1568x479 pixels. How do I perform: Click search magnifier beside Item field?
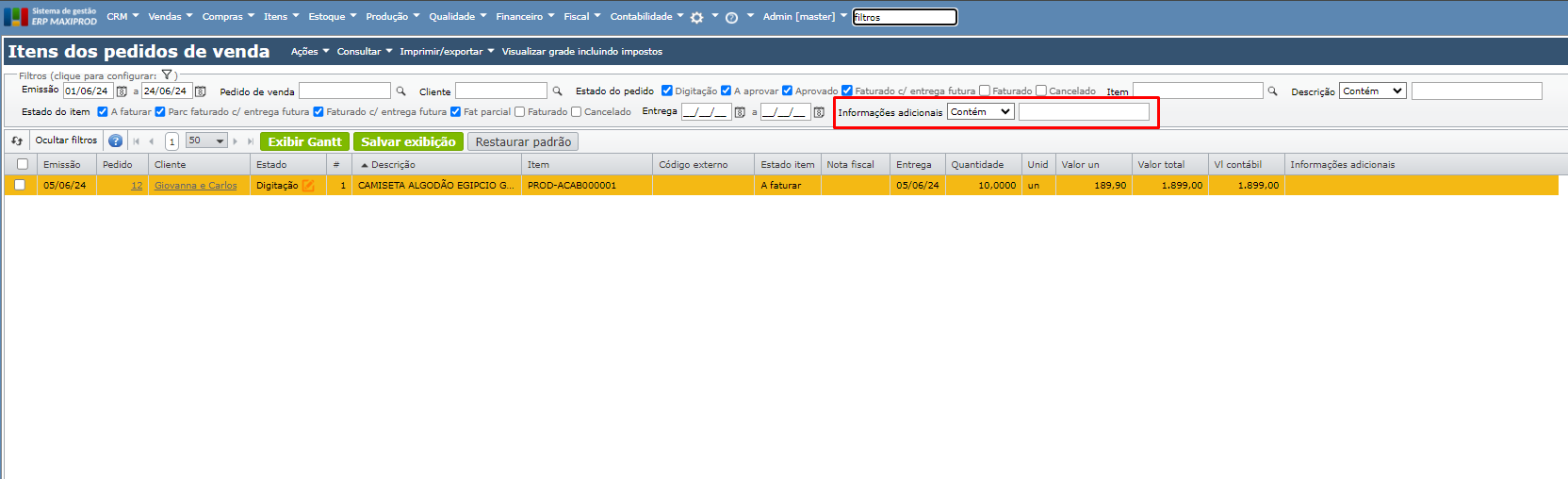(1272, 91)
